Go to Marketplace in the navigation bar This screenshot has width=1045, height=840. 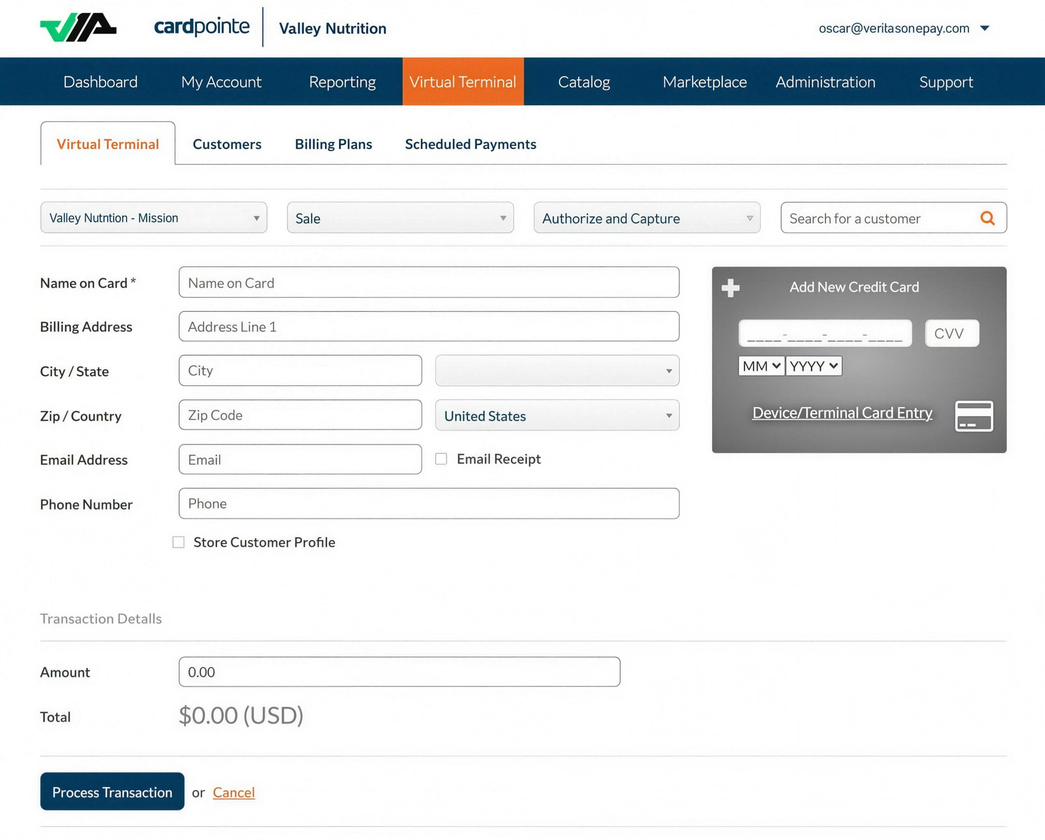[x=704, y=82]
